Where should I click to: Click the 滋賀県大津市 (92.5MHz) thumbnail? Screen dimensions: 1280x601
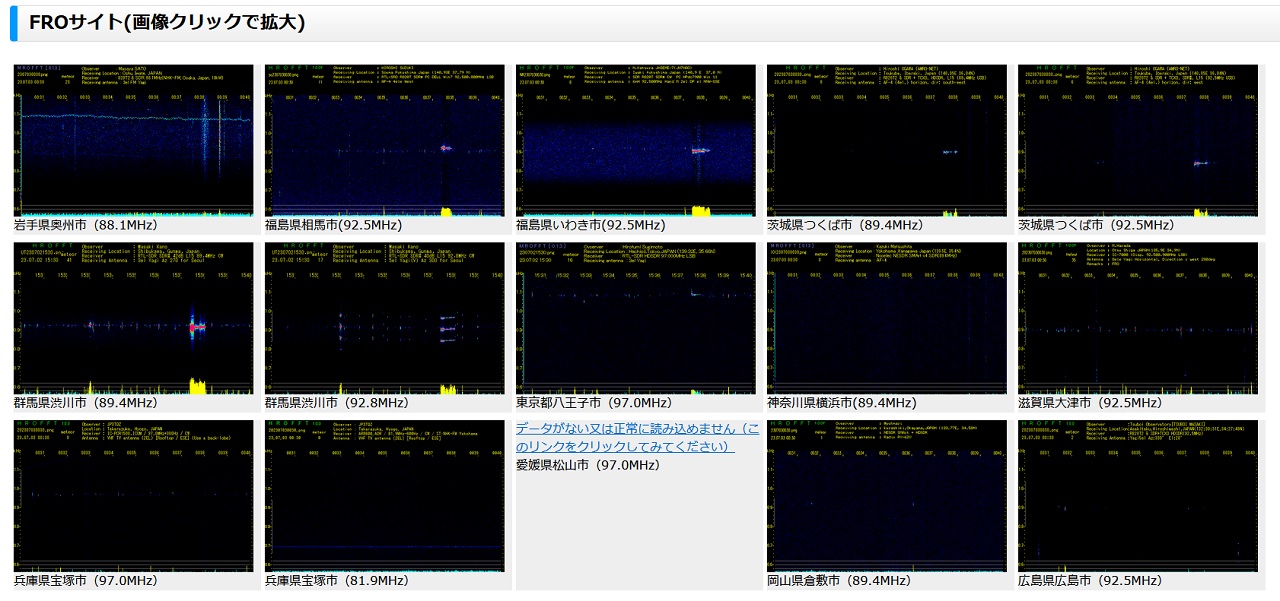tap(1137, 318)
